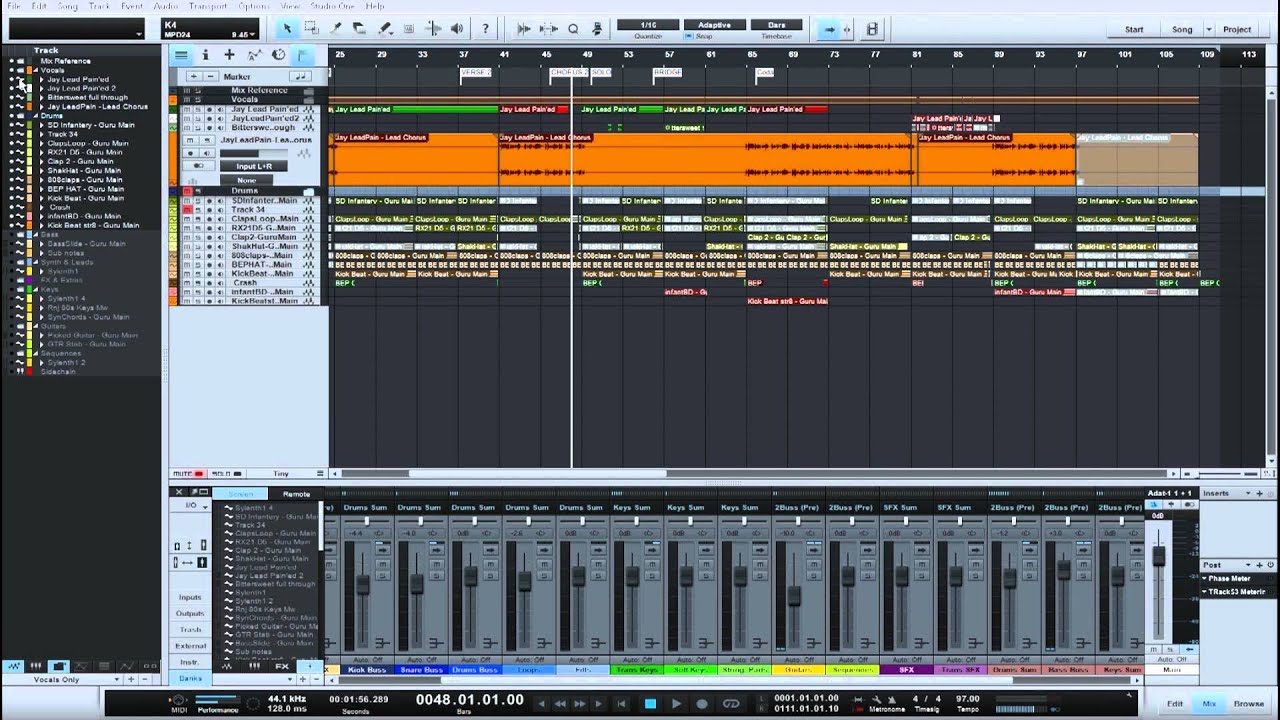This screenshot has width=1280, height=720.
Task: Click the question mark help icon
Action: [486, 29]
